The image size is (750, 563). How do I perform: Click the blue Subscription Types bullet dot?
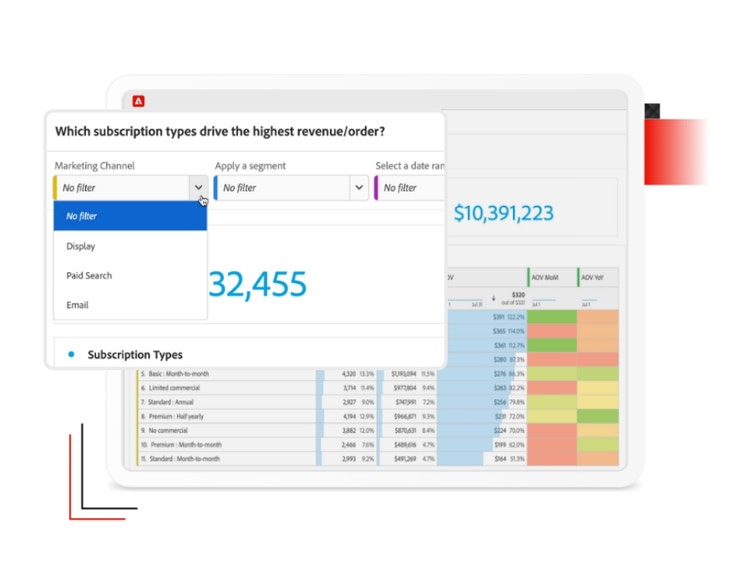[71, 354]
